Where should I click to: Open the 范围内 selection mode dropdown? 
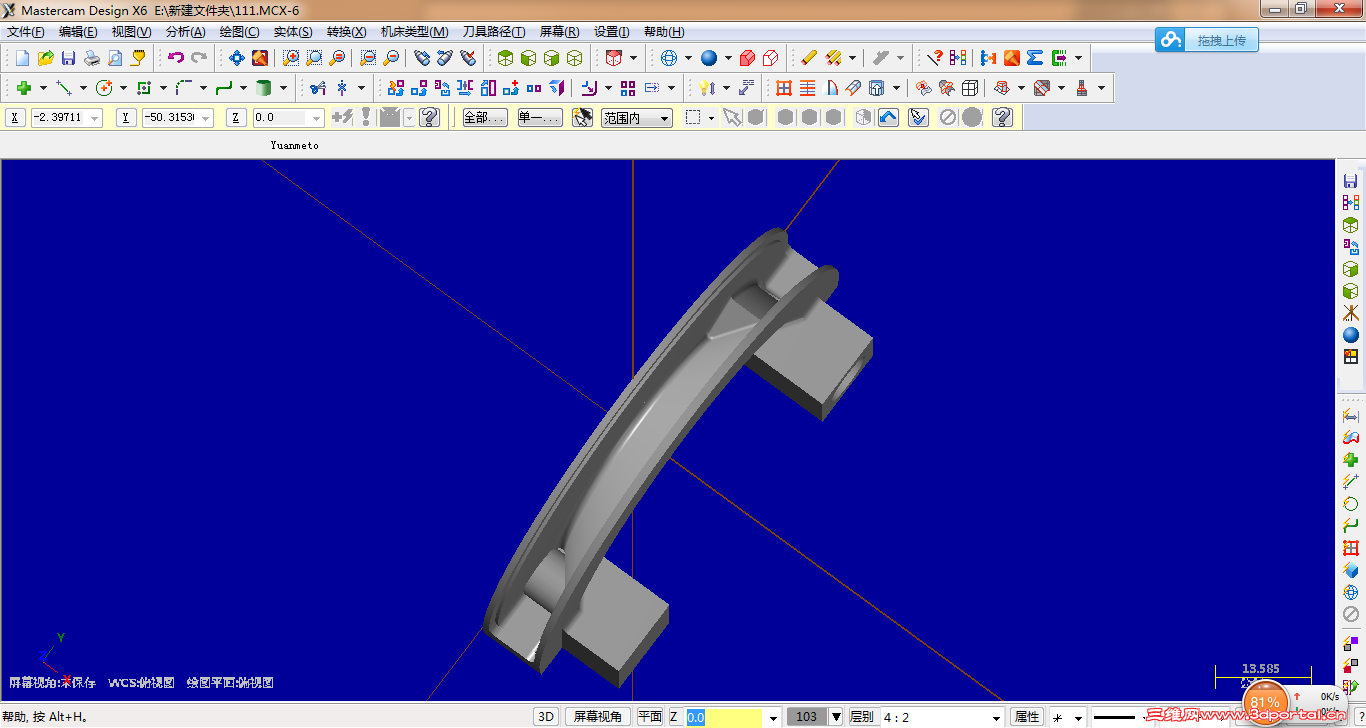(x=636, y=118)
